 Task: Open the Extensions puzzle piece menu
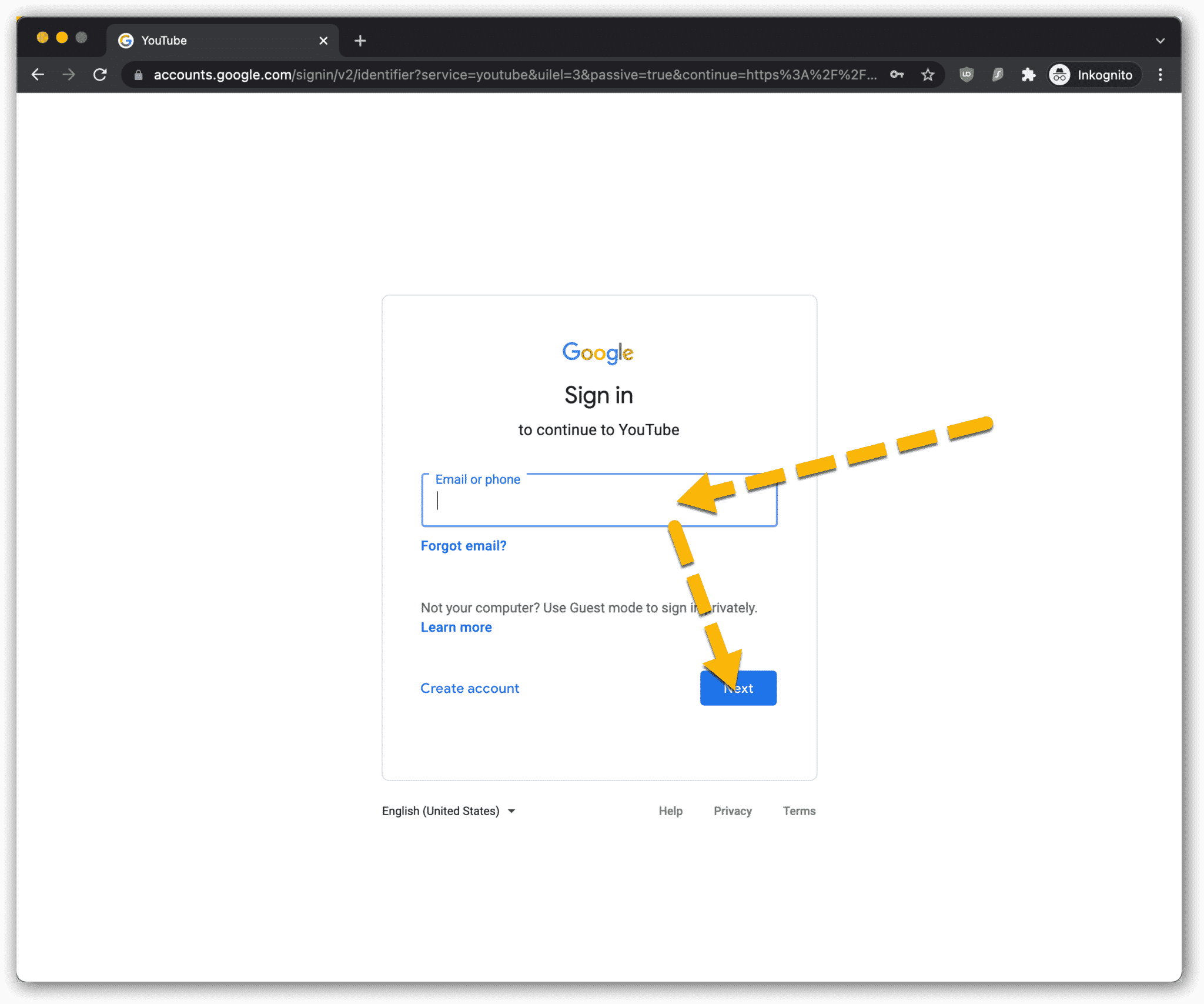coord(1028,75)
